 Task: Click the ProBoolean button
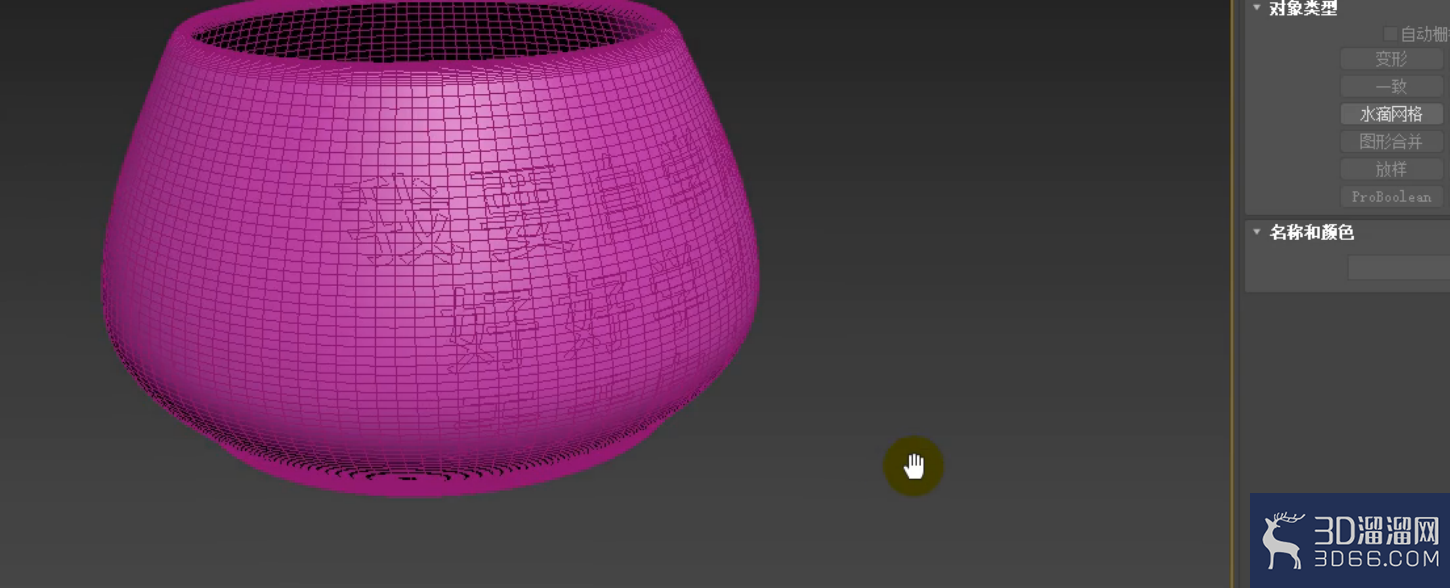tap(1392, 197)
